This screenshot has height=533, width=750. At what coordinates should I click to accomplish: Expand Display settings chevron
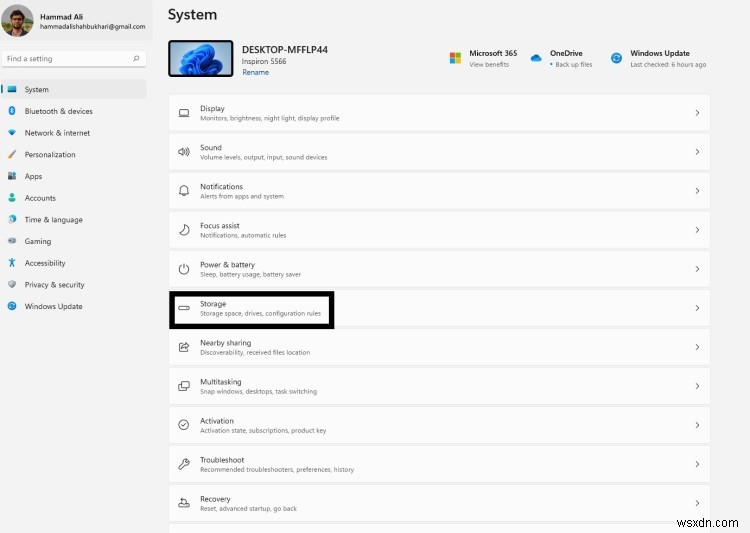(697, 113)
